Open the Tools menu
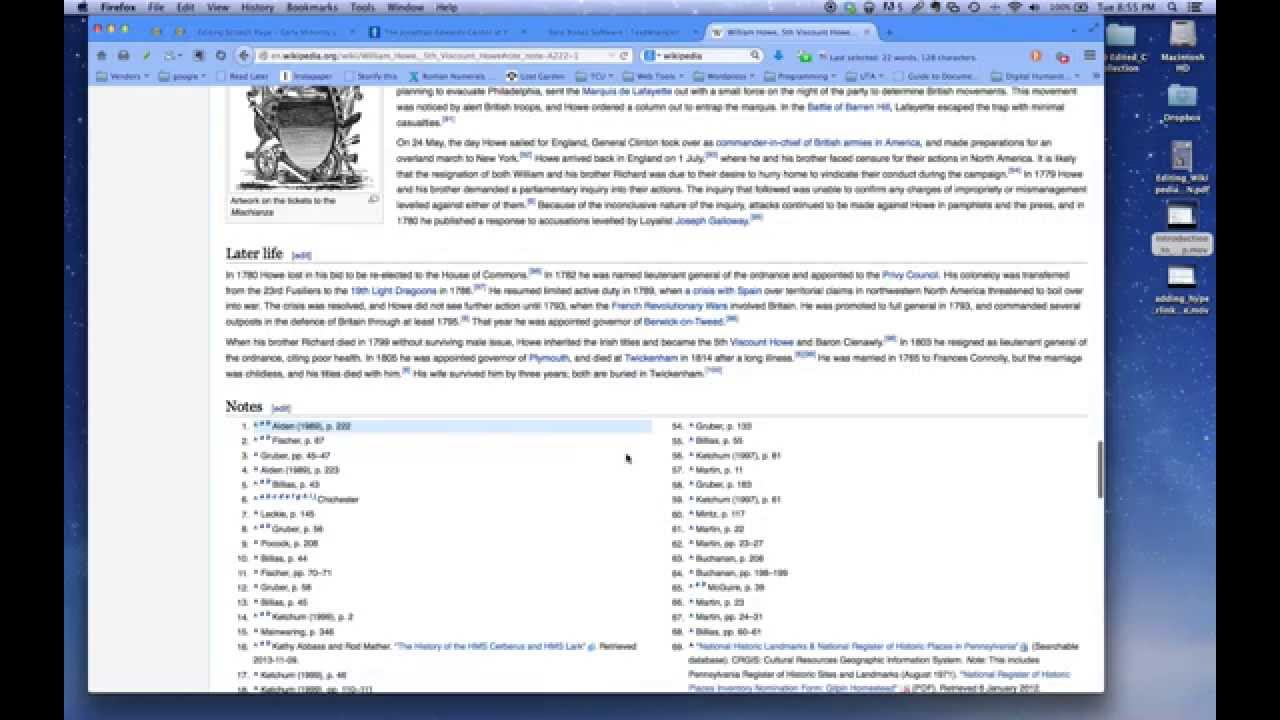The image size is (1280, 720). [x=363, y=7]
